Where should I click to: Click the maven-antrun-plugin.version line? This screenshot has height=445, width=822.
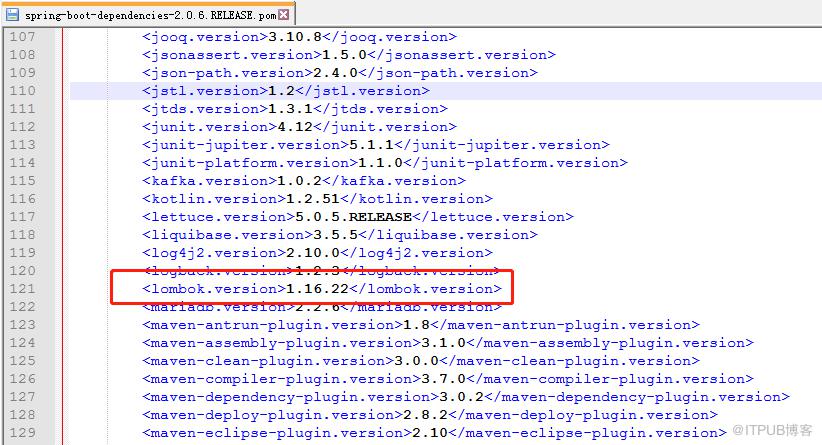(x=421, y=325)
